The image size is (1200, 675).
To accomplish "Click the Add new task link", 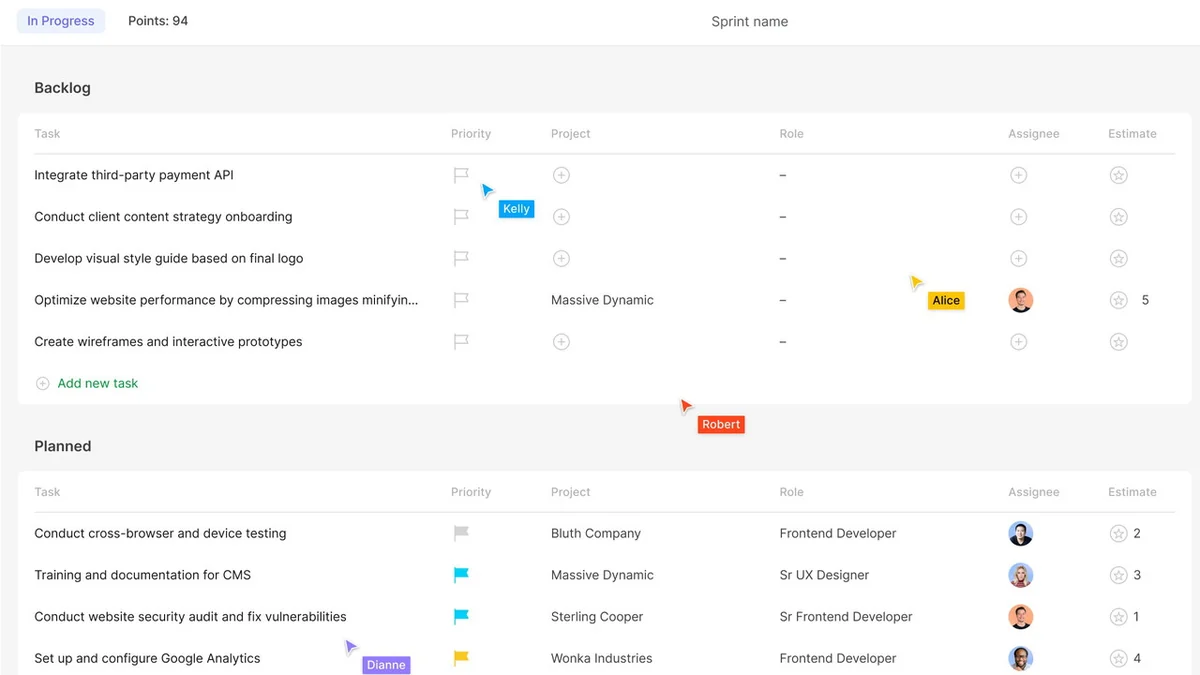I will (97, 383).
